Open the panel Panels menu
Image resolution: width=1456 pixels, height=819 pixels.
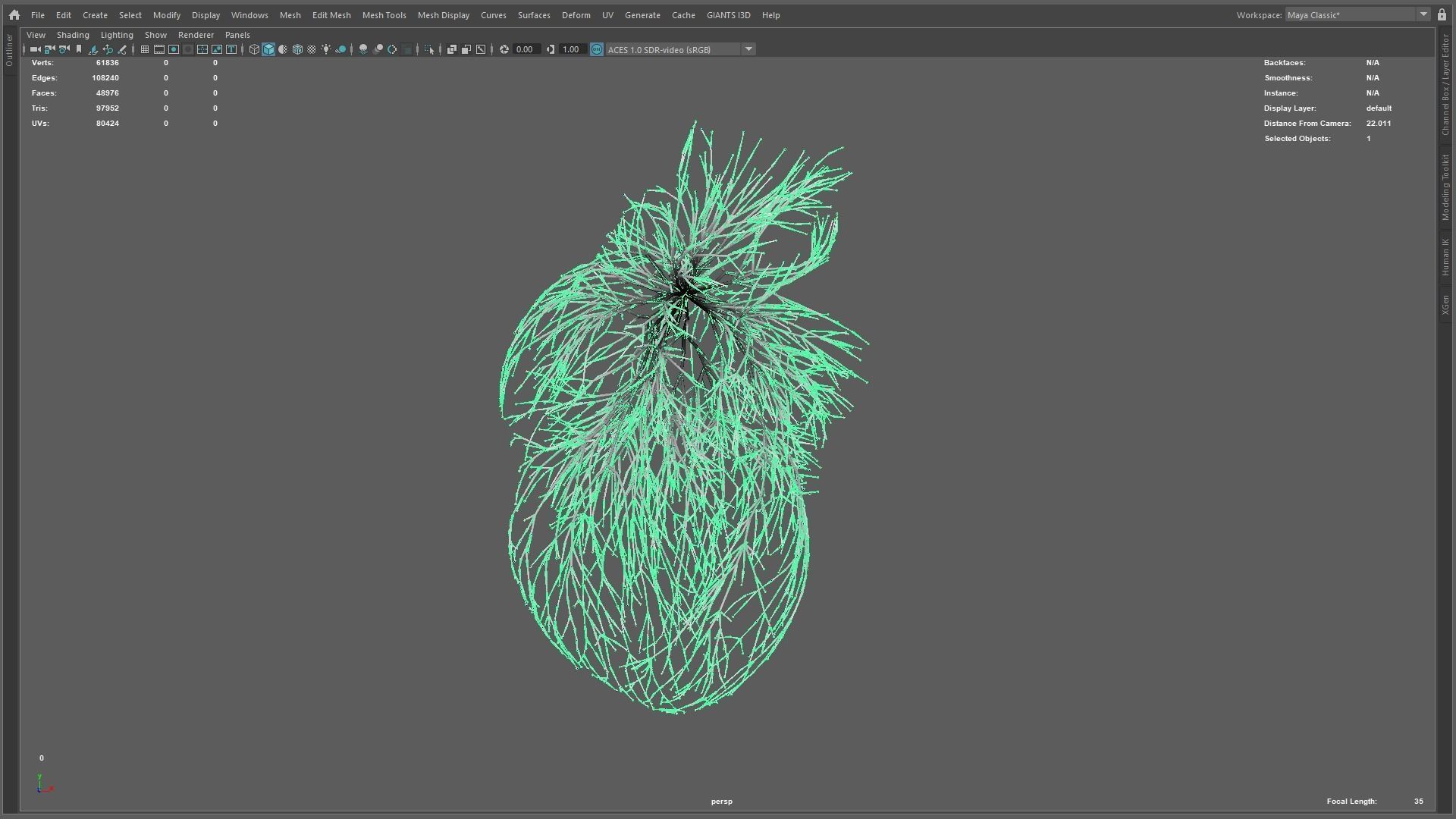237,35
